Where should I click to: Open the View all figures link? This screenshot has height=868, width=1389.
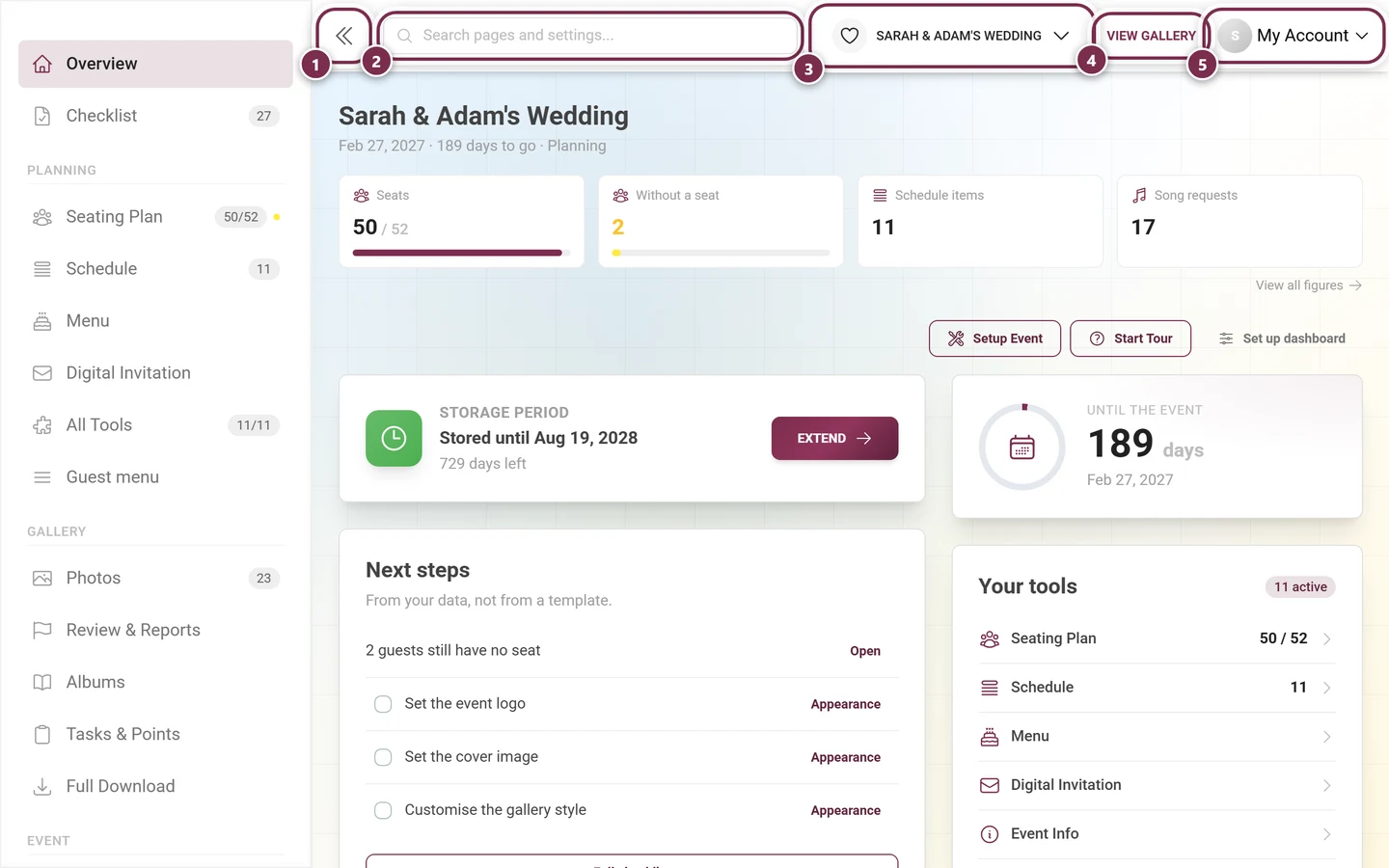pos(1308,285)
